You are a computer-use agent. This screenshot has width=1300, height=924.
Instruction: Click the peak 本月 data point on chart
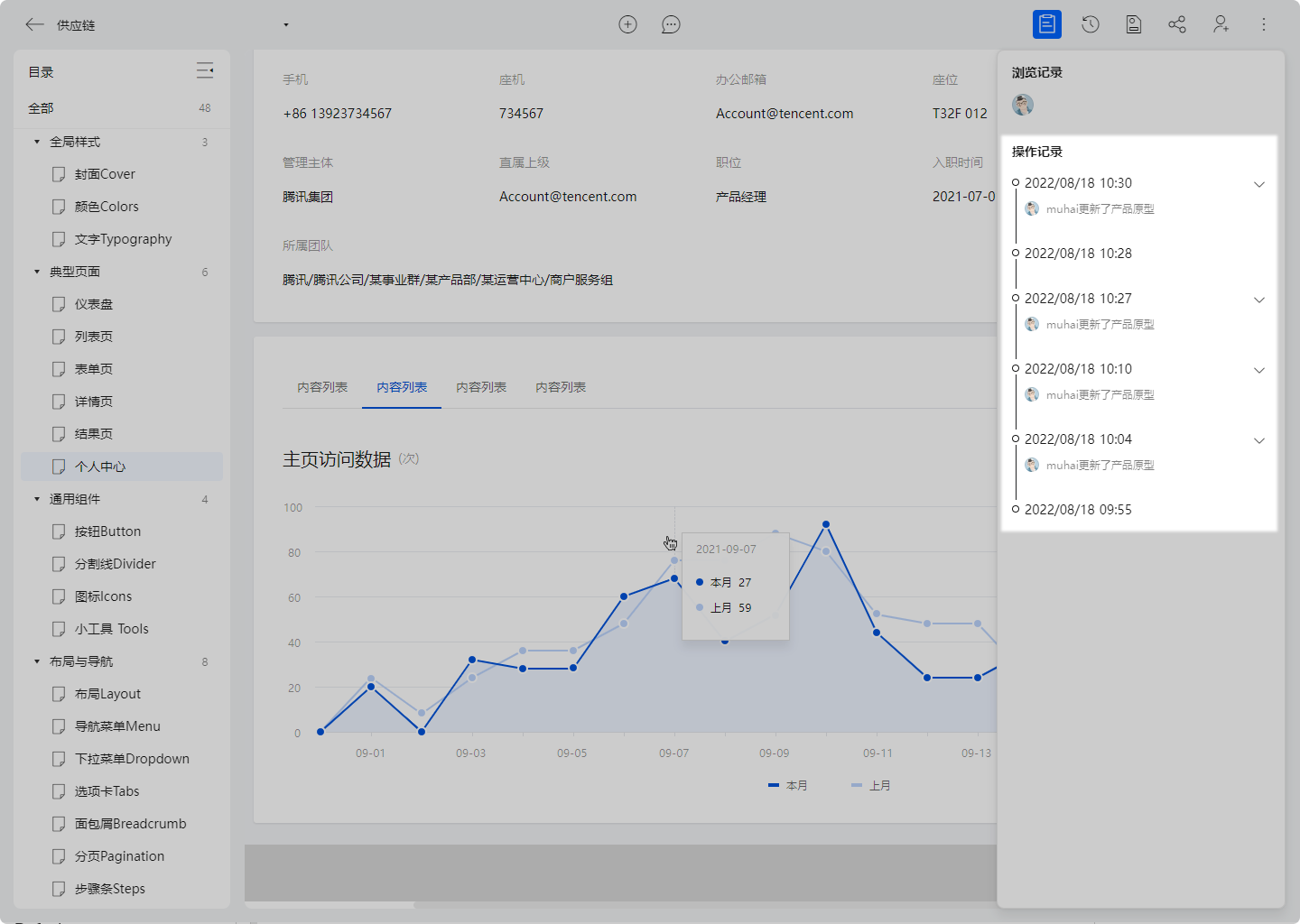(826, 524)
